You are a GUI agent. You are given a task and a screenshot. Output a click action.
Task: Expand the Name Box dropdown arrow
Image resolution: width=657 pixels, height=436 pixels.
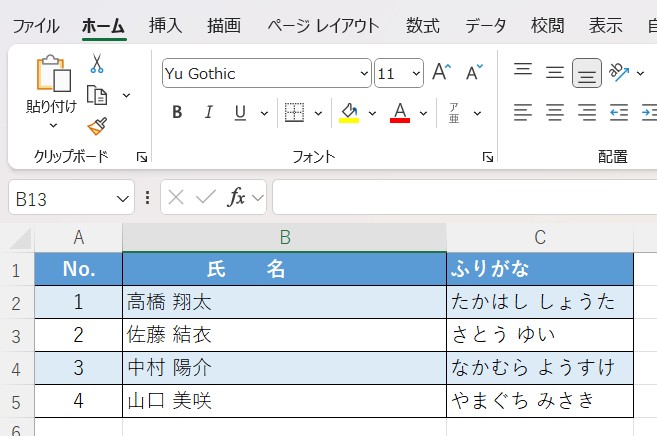coord(122,198)
